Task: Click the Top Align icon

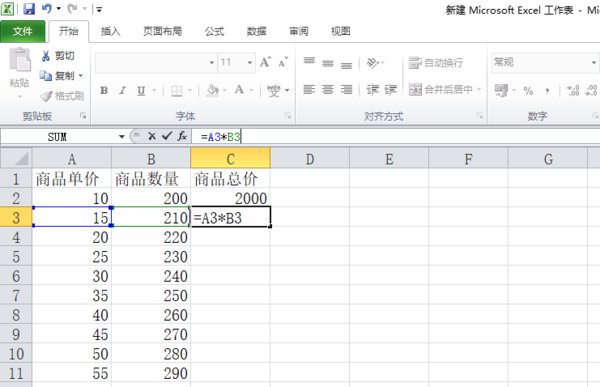Action: pyautogui.click(x=309, y=62)
